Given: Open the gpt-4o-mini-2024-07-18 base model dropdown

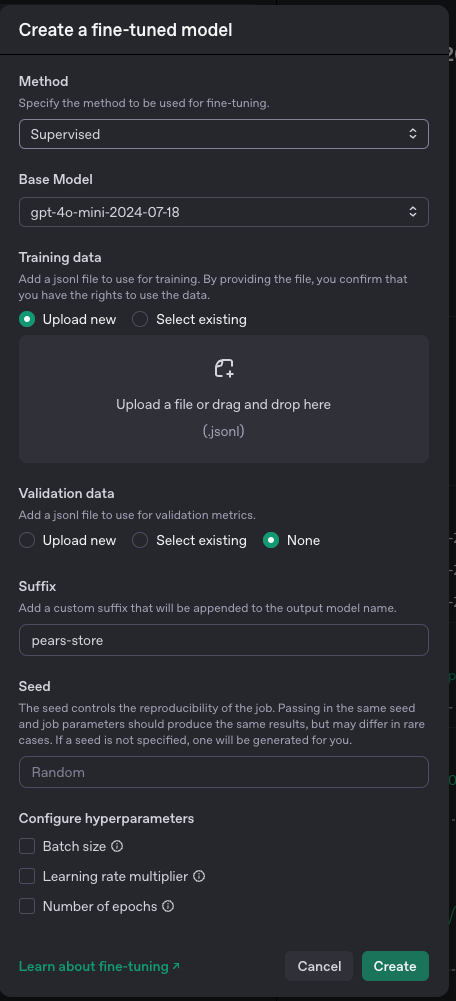Looking at the screenshot, I should [x=224, y=212].
